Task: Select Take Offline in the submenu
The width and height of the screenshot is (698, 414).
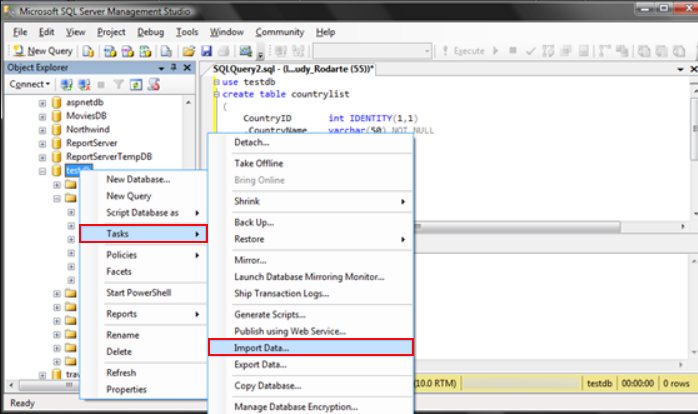Action: [311, 163]
